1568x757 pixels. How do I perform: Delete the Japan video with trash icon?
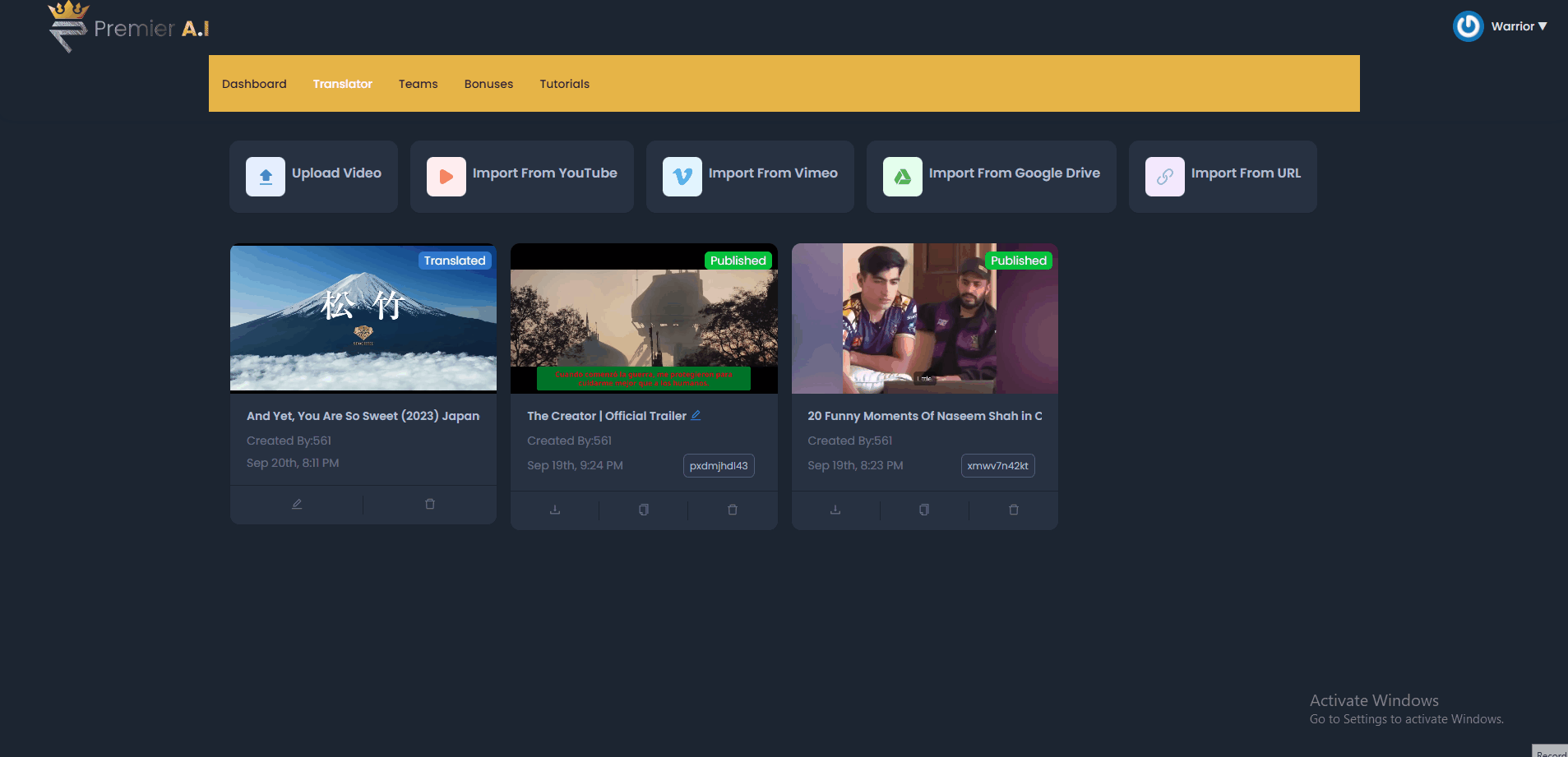(430, 504)
